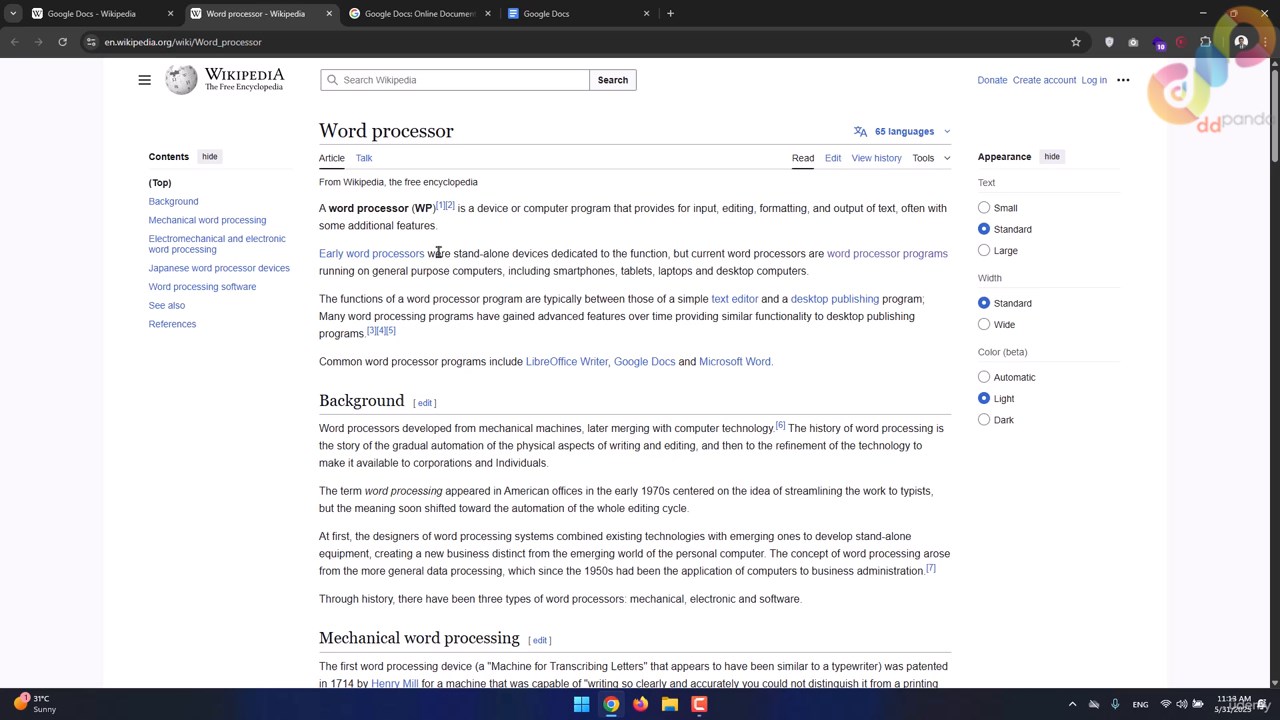Open the Windows Start menu
Image resolution: width=1280 pixels, height=720 pixels.
[581, 704]
